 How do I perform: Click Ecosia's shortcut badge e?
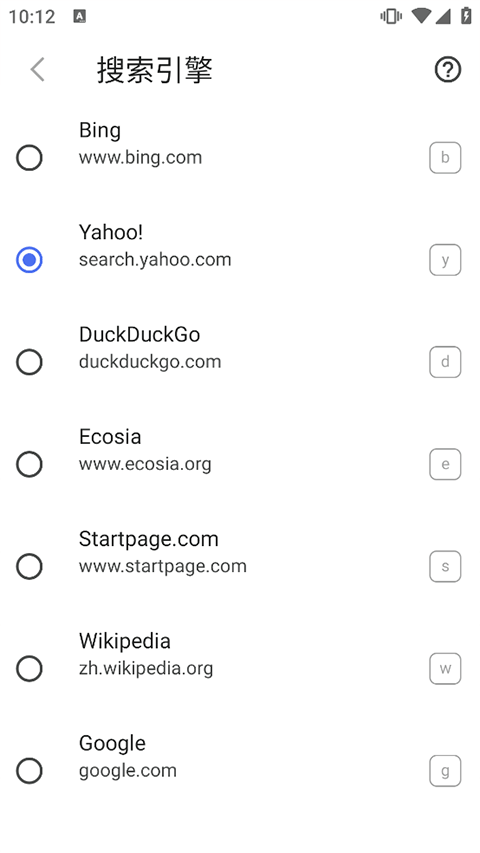click(x=445, y=464)
